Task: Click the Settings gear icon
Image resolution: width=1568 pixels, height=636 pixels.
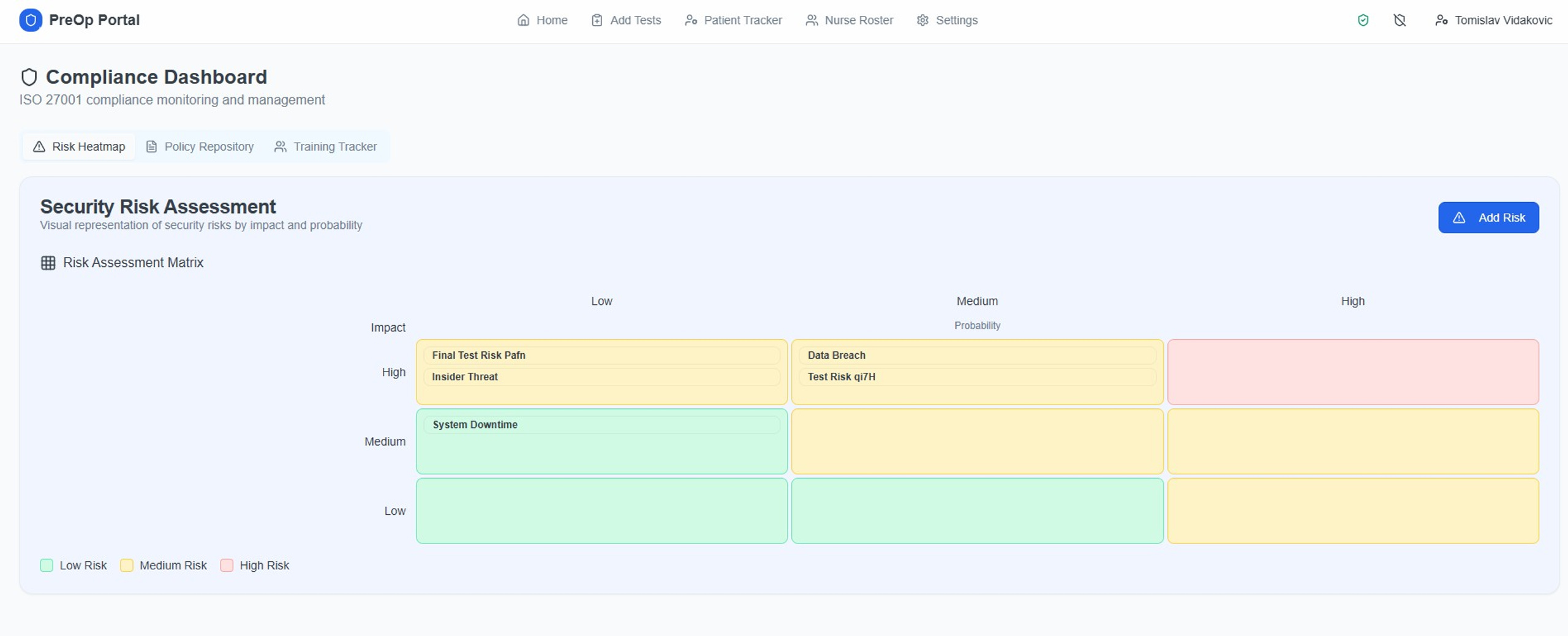Action: pyautogui.click(x=922, y=20)
